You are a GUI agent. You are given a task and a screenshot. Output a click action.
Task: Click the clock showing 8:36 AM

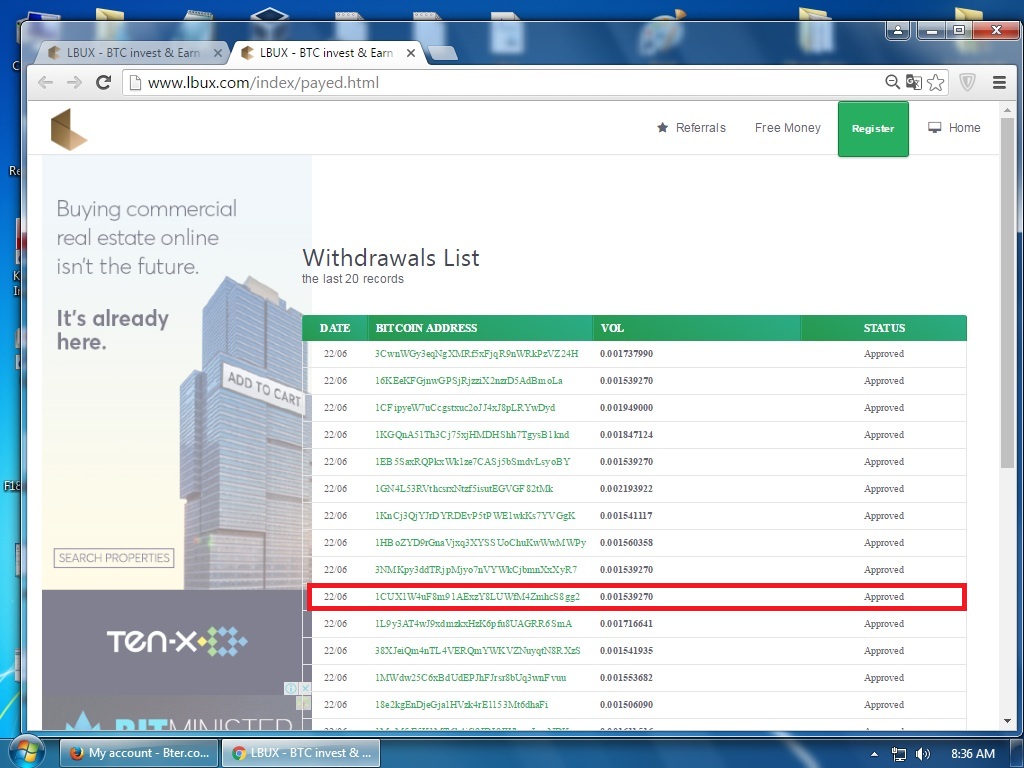click(972, 754)
